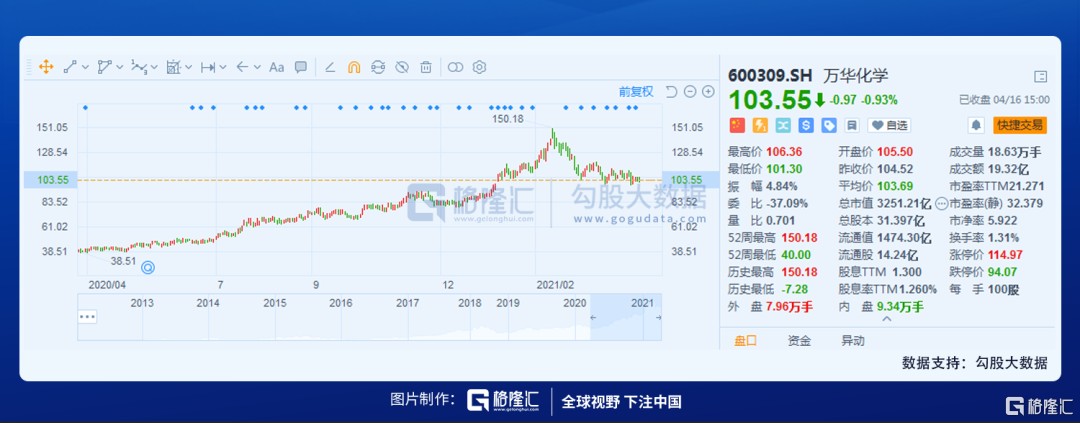Click the toolbar drag handle grip
1080x423 pixels.
pos(28,67)
